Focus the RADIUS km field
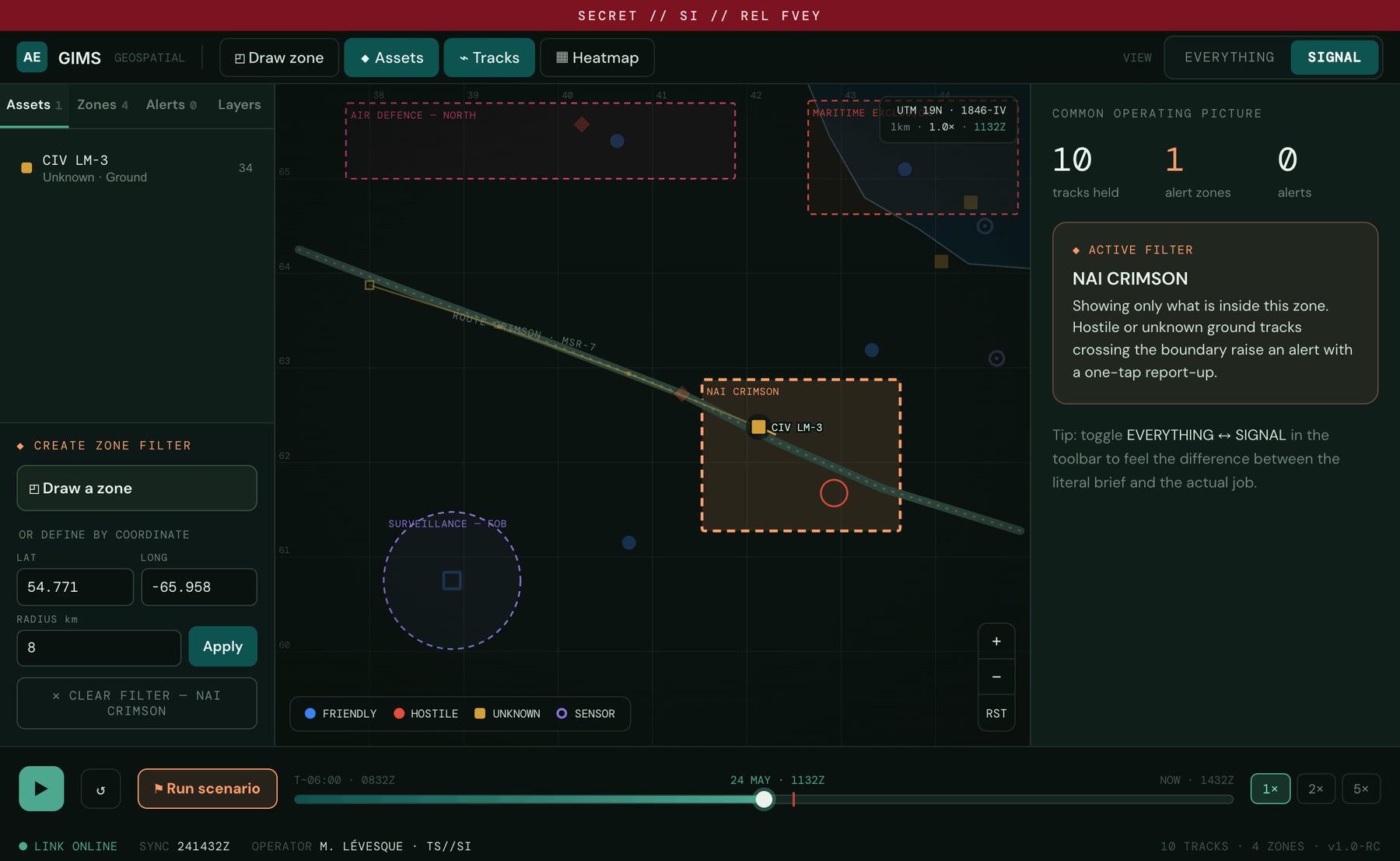This screenshot has width=1400, height=861. coord(99,648)
